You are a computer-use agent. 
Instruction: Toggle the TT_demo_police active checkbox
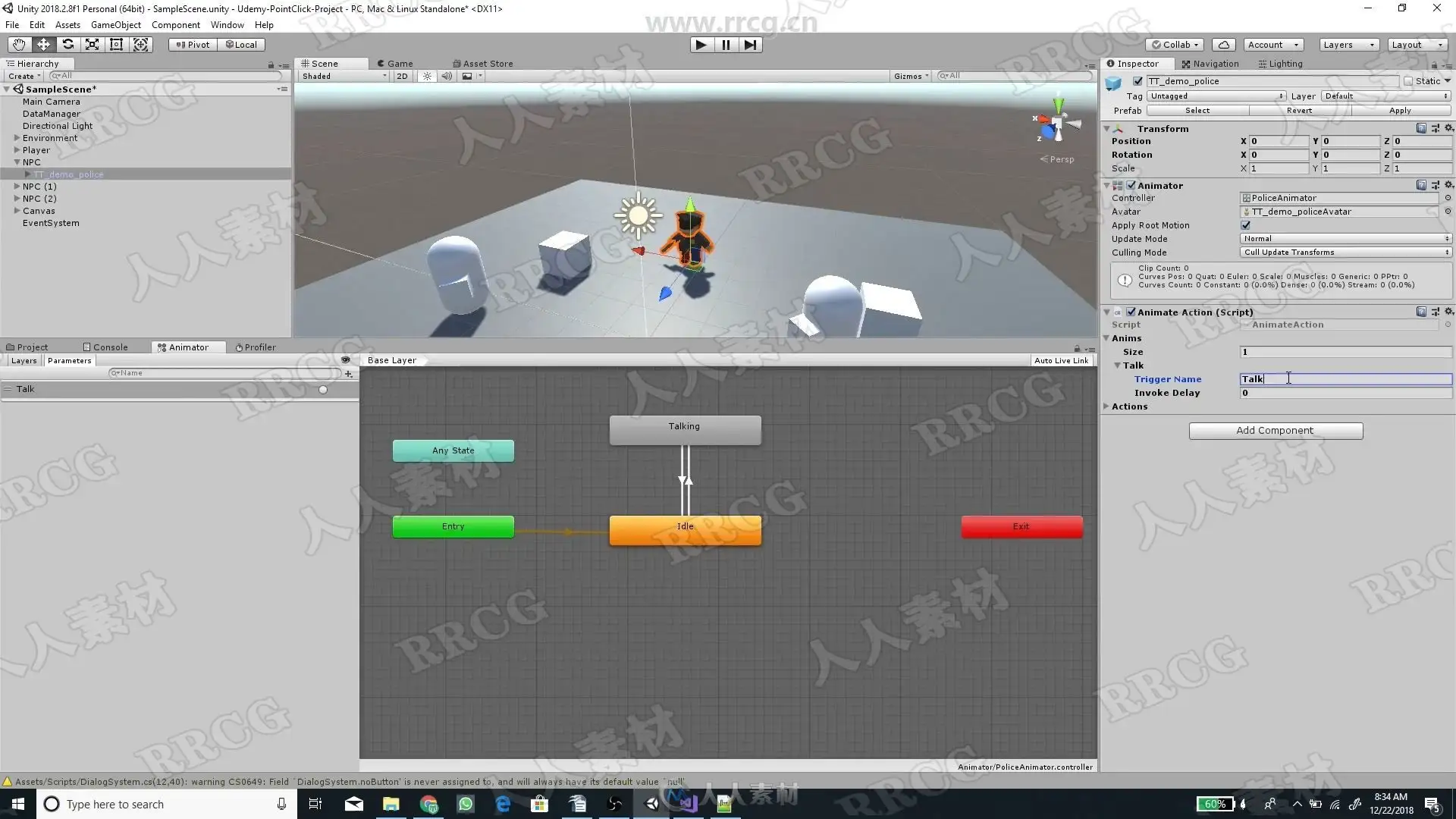1137,81
